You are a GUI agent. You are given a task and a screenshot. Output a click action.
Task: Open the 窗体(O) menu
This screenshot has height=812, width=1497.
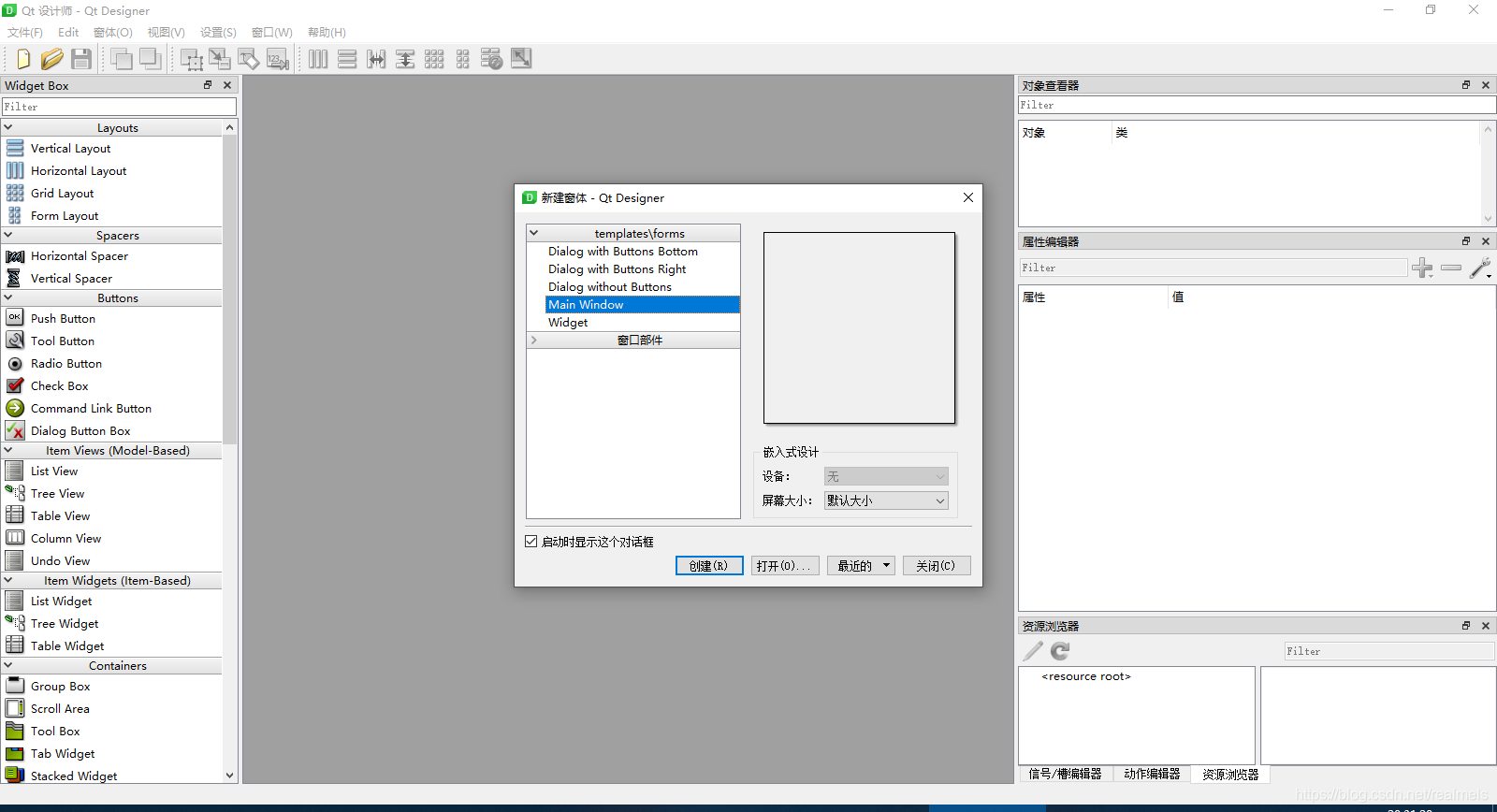click(113, 33)
